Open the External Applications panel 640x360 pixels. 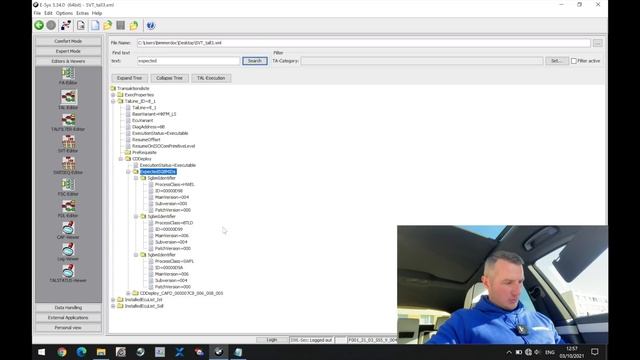point(68,318)
